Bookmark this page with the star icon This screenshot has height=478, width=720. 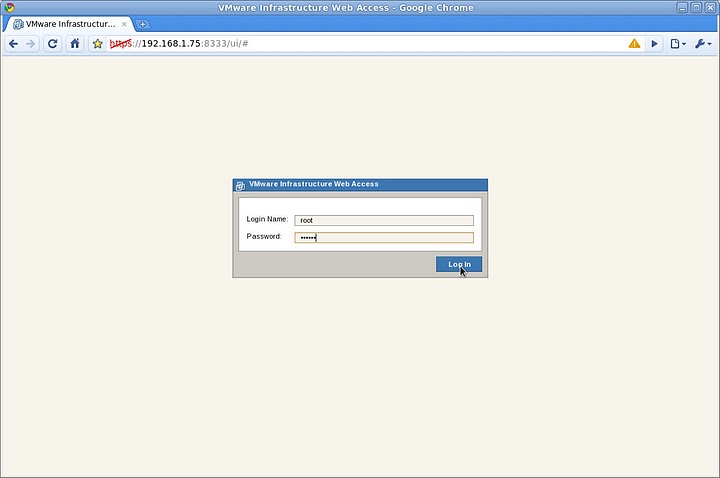point(97,44)
